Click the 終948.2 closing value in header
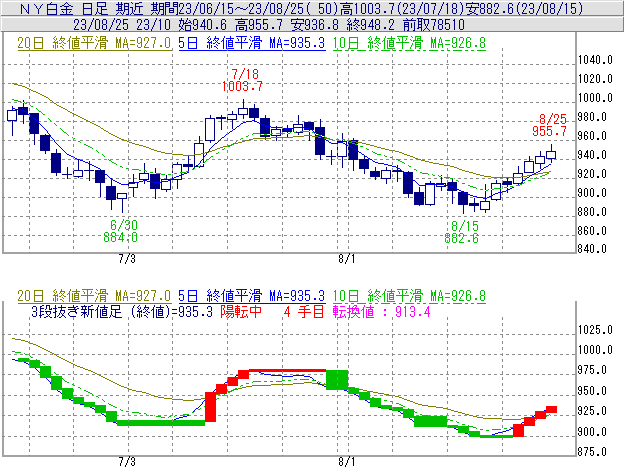This screenshot has height=475, width=624. pos(371,25)
